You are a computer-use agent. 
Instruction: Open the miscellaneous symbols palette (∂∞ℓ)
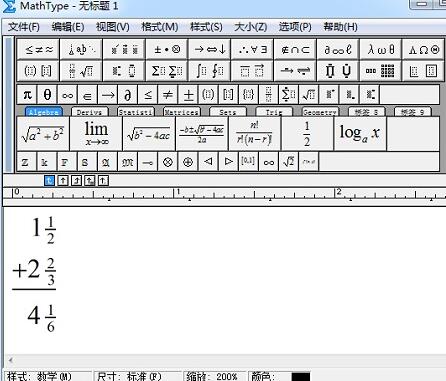(x=338, y=50)
